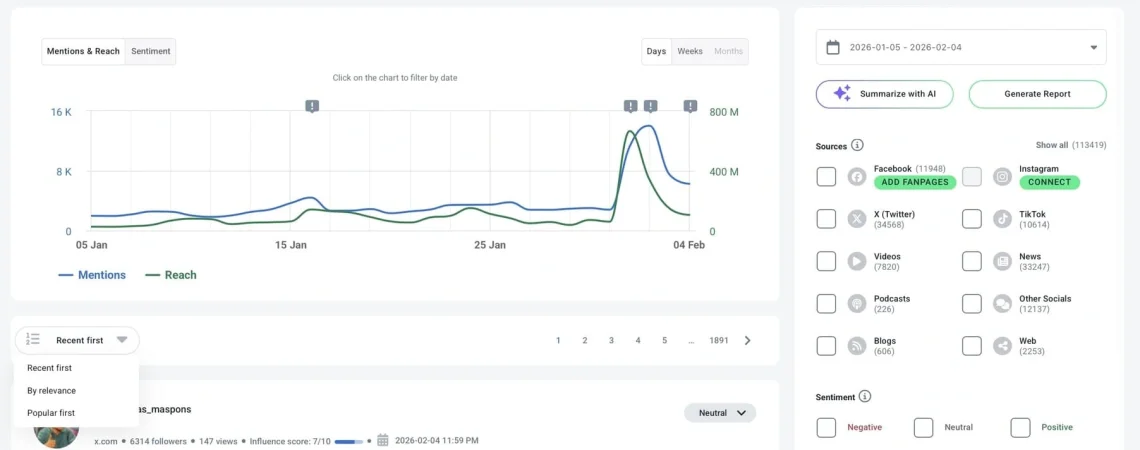The image size is (1140, 450).
Task: Click the next page arrow in pagination
Action: coord(747,341)
